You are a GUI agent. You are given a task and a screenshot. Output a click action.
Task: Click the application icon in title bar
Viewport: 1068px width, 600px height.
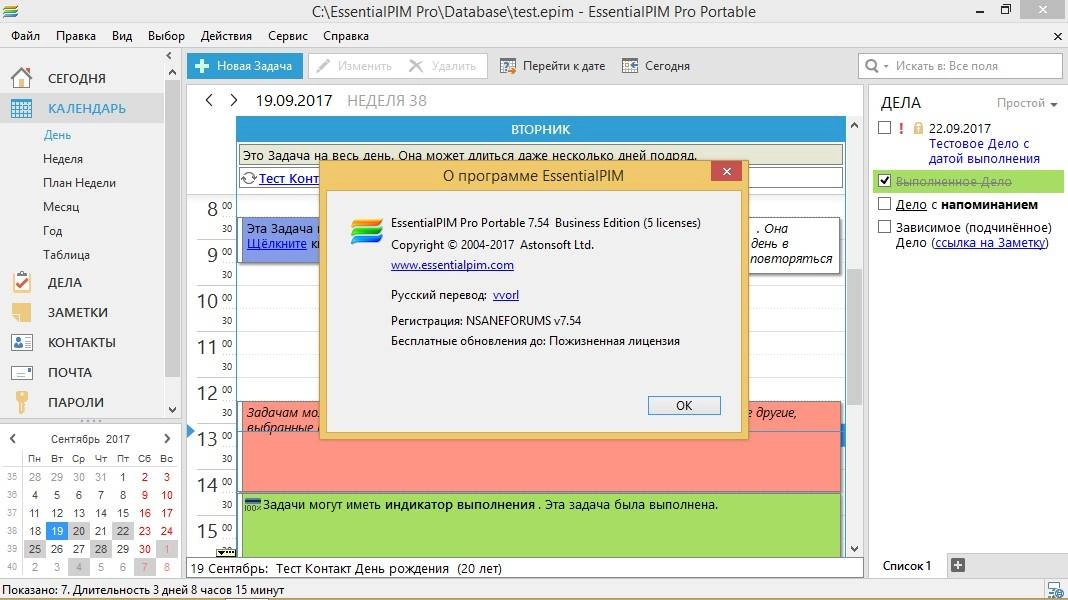[x=10, y=11]
